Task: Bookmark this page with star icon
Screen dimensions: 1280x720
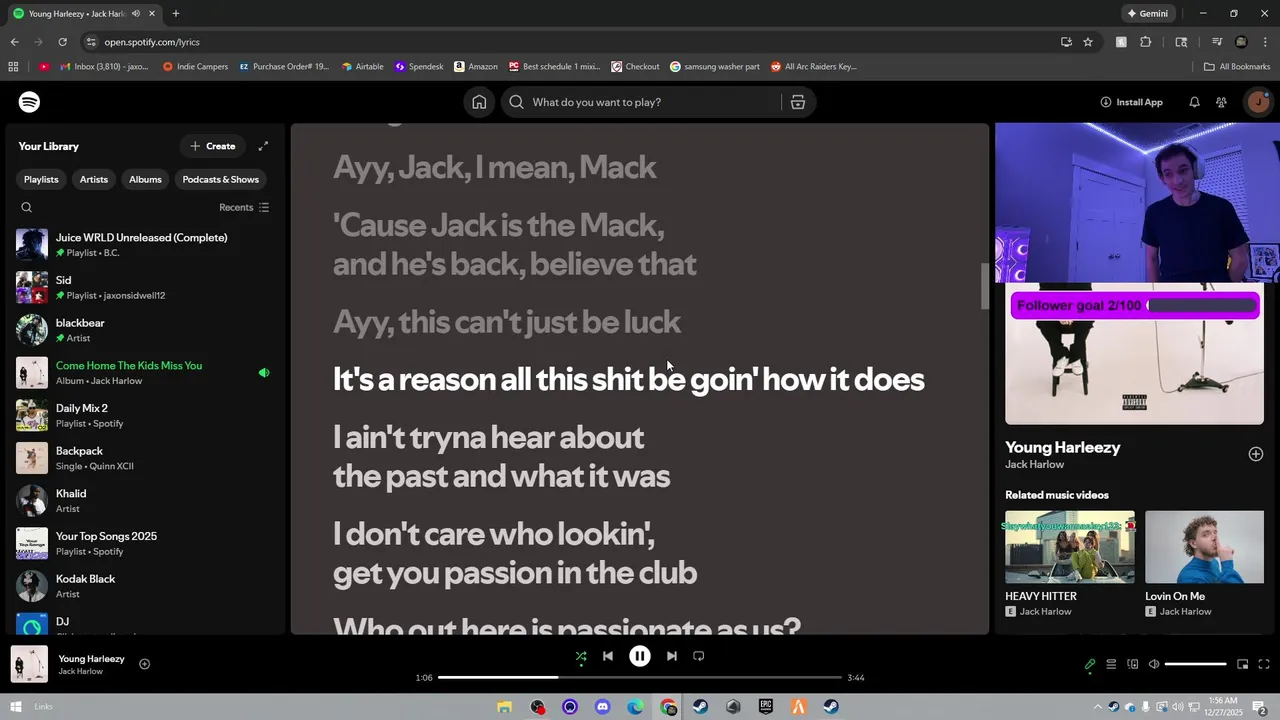Action: (x=1088, y=42)
